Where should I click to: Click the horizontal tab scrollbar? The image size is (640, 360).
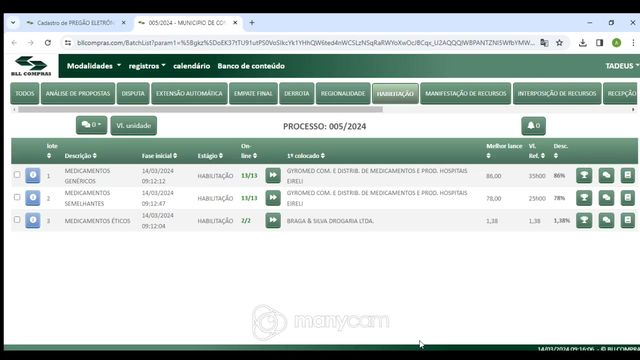point(200,109)
